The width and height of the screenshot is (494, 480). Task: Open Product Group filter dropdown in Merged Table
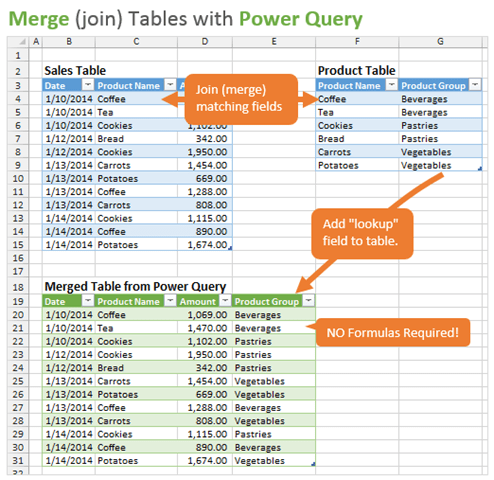click(x=309, y=301)
